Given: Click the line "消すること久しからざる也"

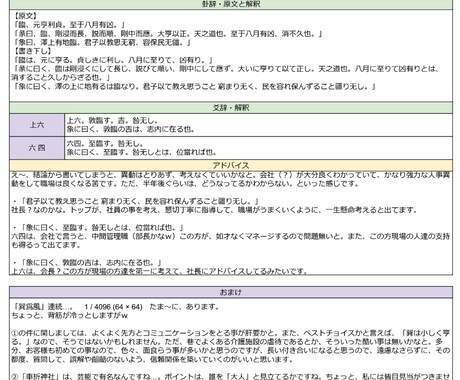Looking at the screenshot, I should tap(61, 77).
